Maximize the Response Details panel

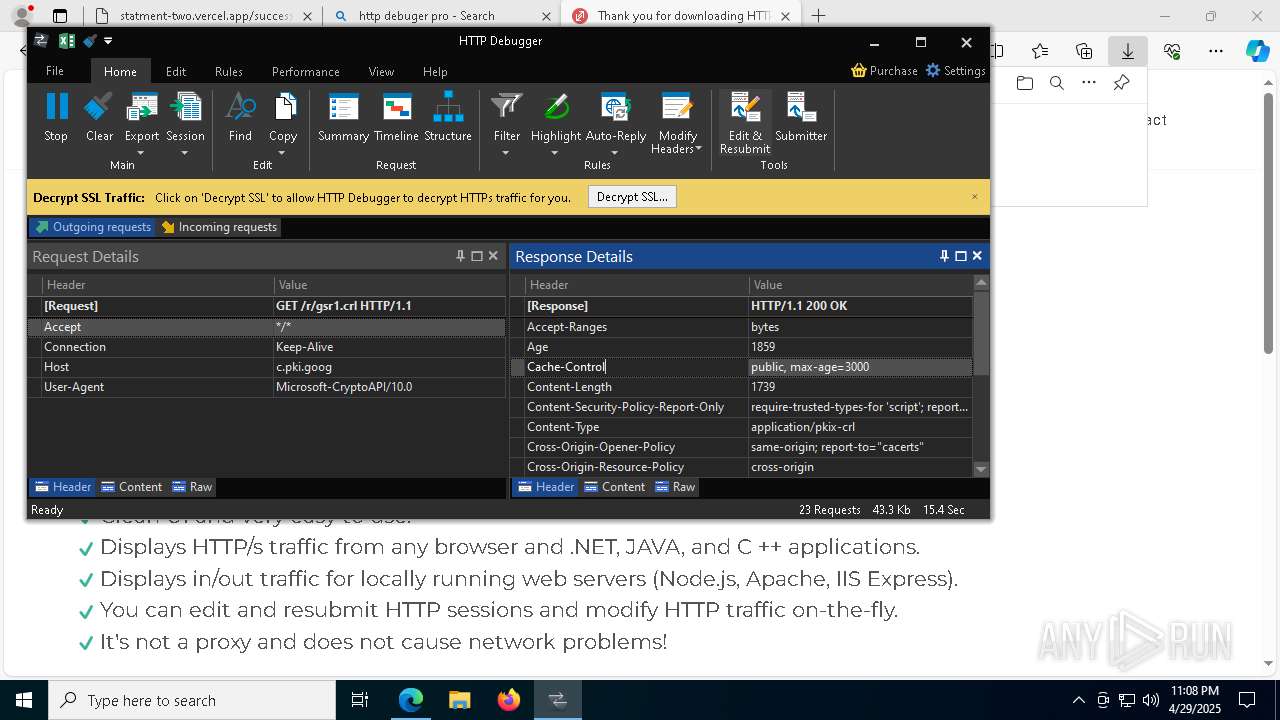[x=961, y=256]
